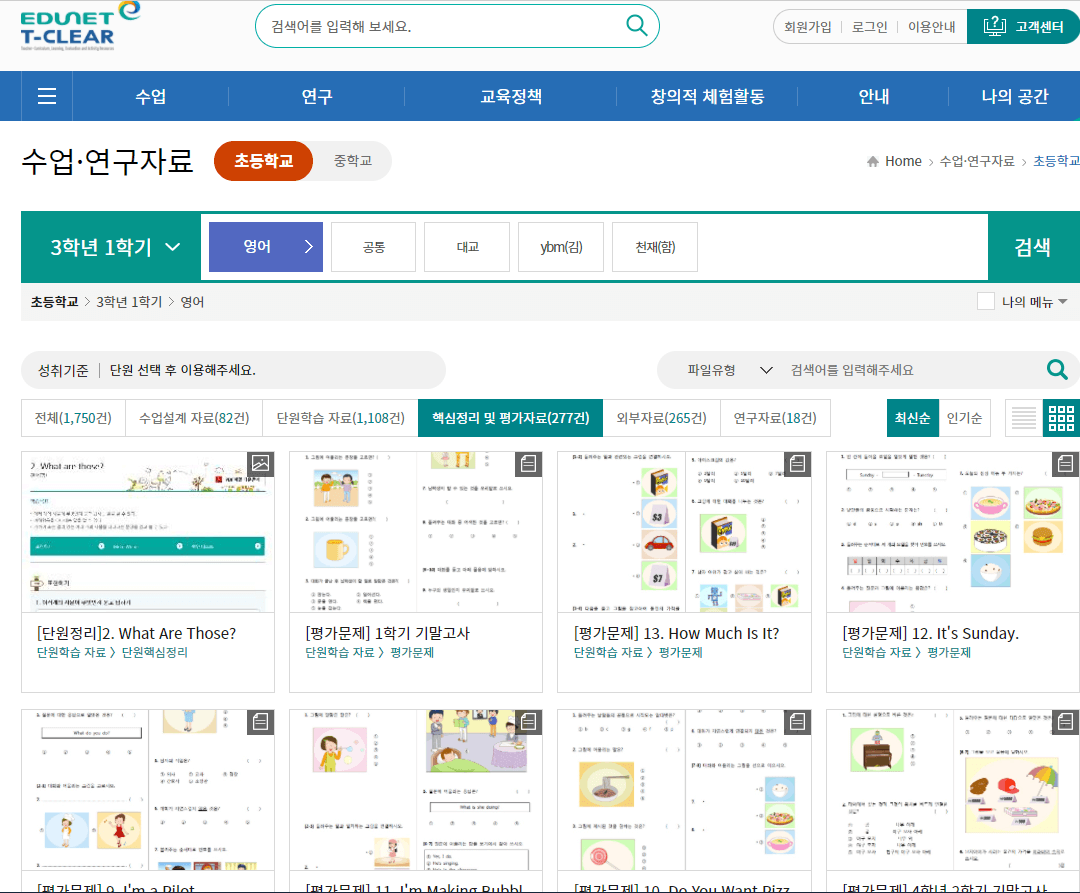This screenshot has height=893, width=1080.
Task: Open the 나의 공간 menu
Action: coord(1015,96)
